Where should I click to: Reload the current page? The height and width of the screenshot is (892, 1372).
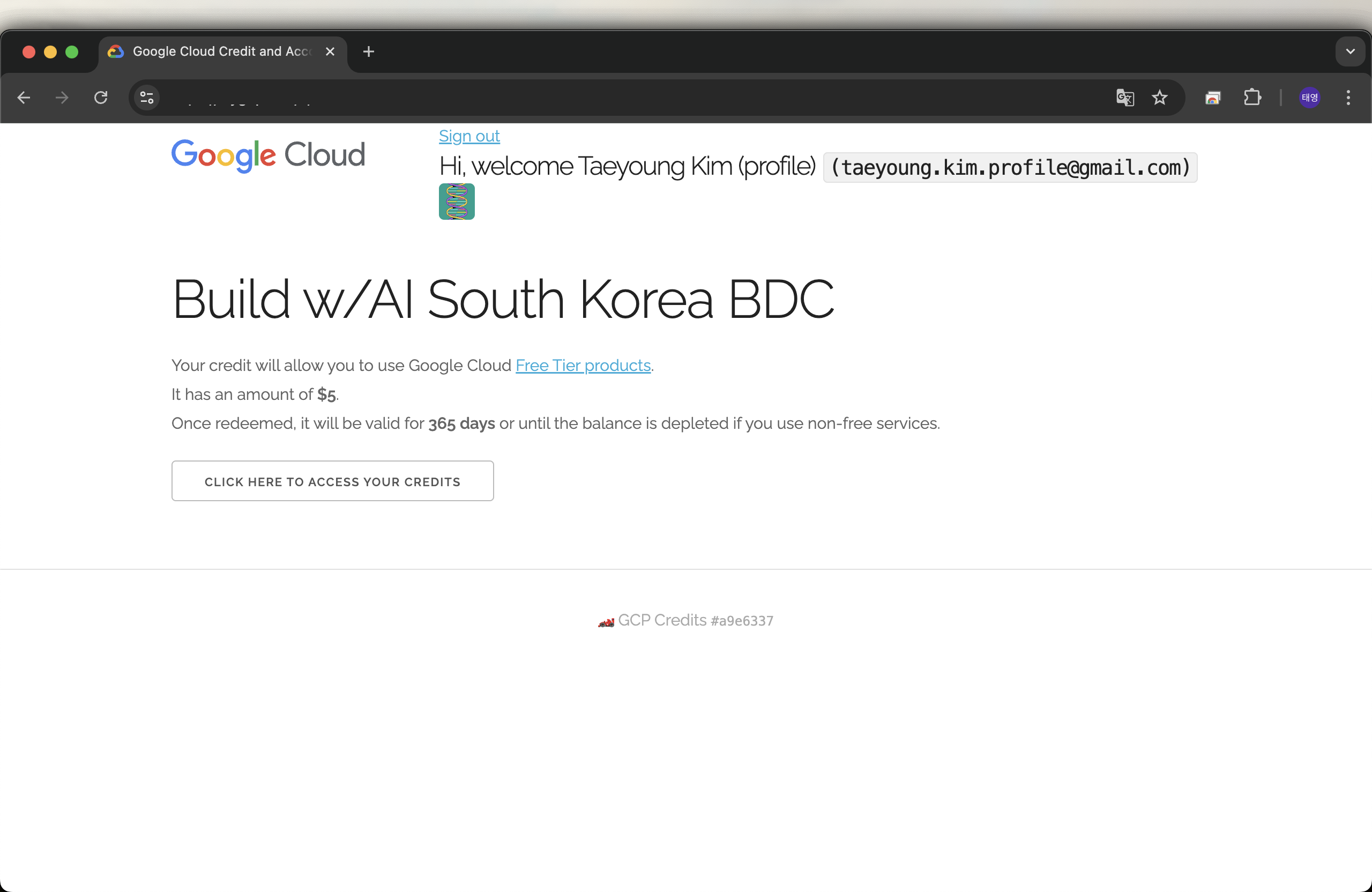click(x=101, y=98)
